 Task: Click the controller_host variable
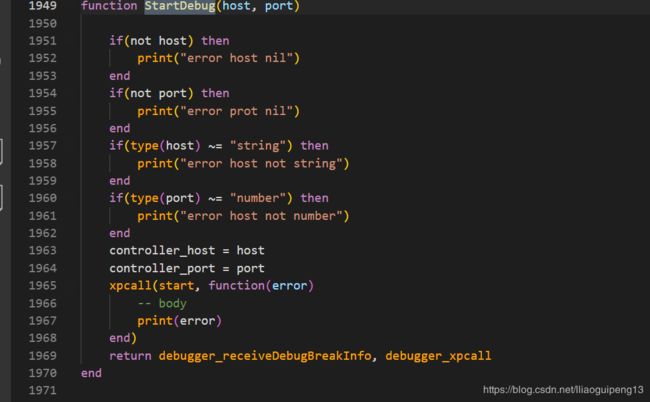tap(162, 250)
